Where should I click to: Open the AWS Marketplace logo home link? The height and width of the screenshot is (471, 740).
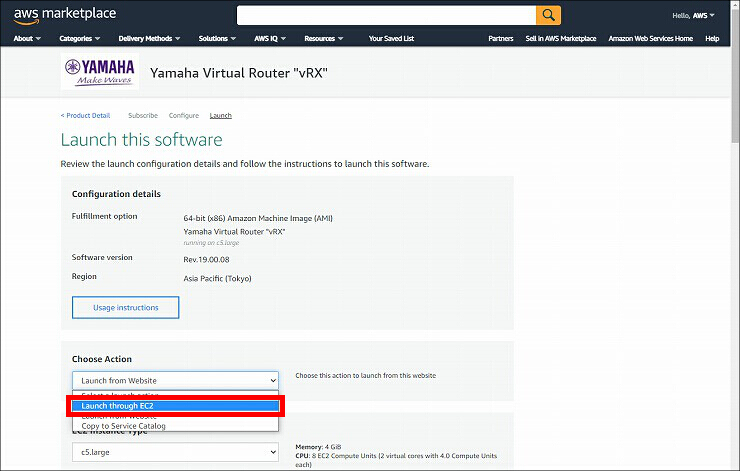(65, 16)
